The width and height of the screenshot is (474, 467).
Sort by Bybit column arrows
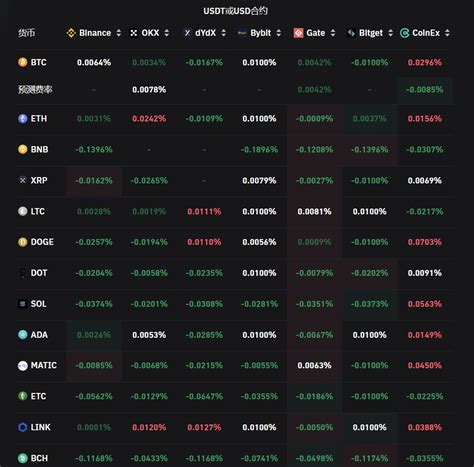(x=279, y=33)
